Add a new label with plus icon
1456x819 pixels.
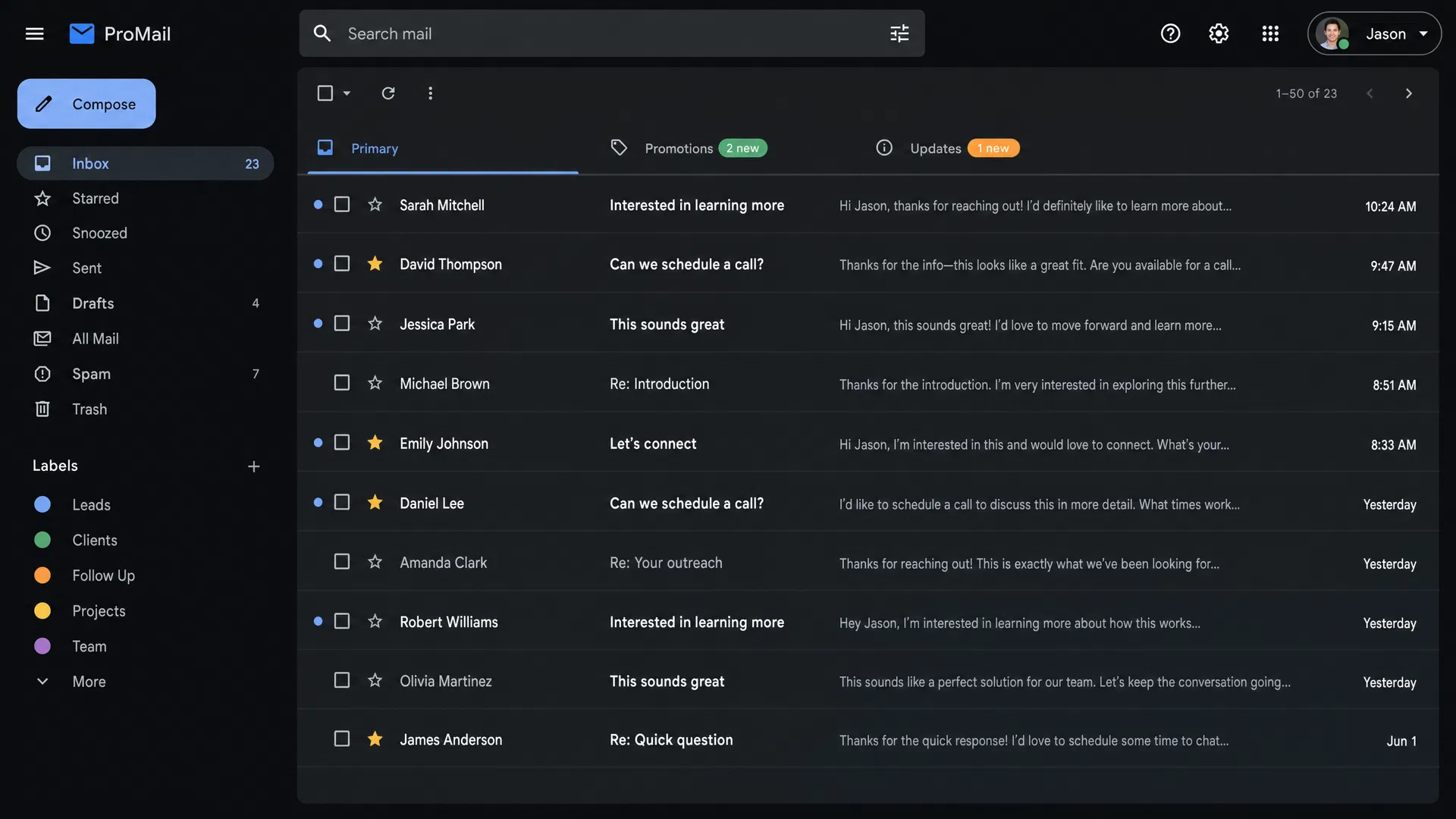[254, 466]
